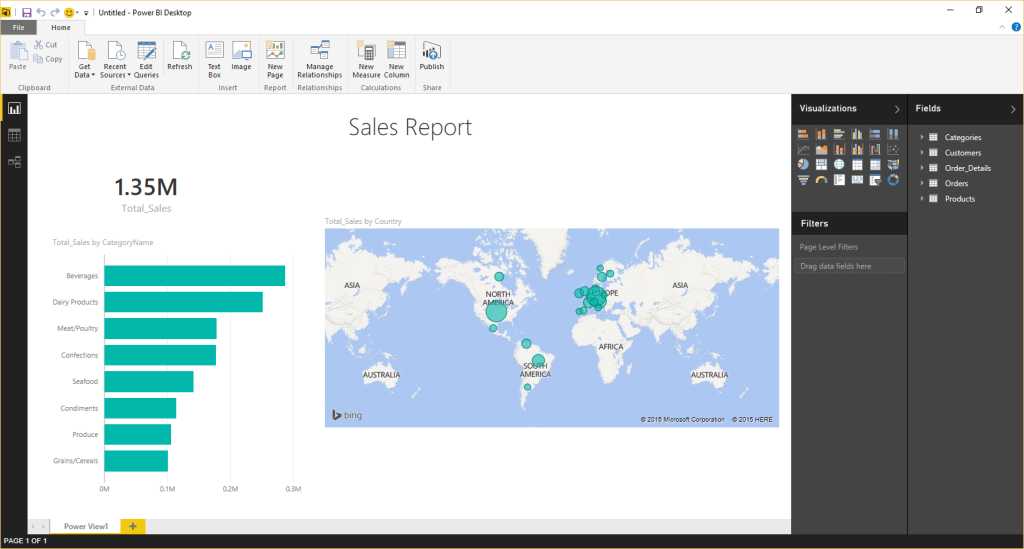The image size is (1024, 549).
Task: Open the Edit Queries tool
Action: tap(146, 52)
